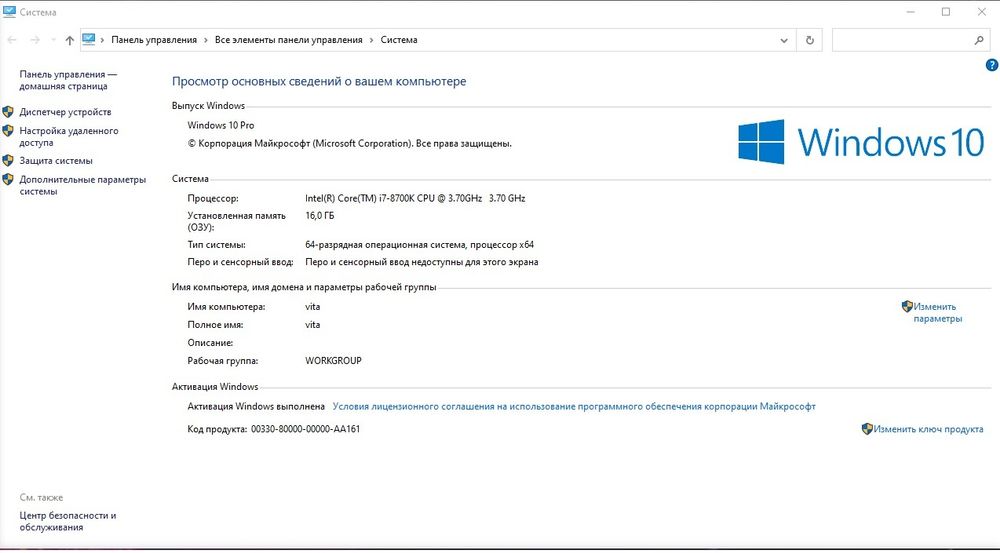Expand chevron after Все элементы панели управления
This screenshot has width=1000, height=553.
tap(371, 40)
